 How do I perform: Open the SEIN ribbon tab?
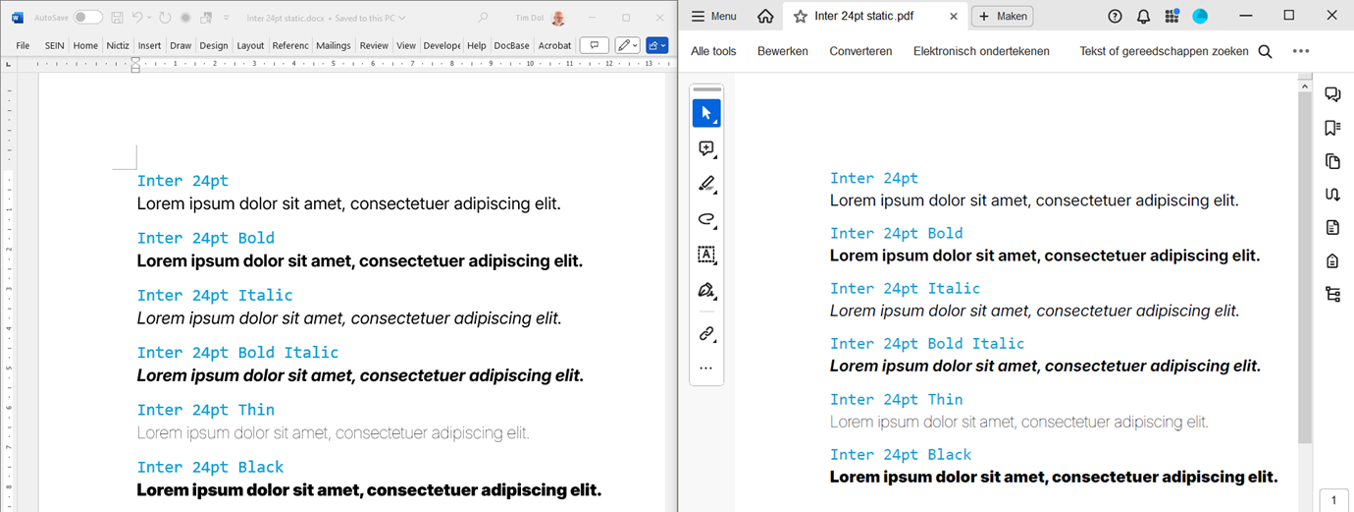(x=55, y=45)
